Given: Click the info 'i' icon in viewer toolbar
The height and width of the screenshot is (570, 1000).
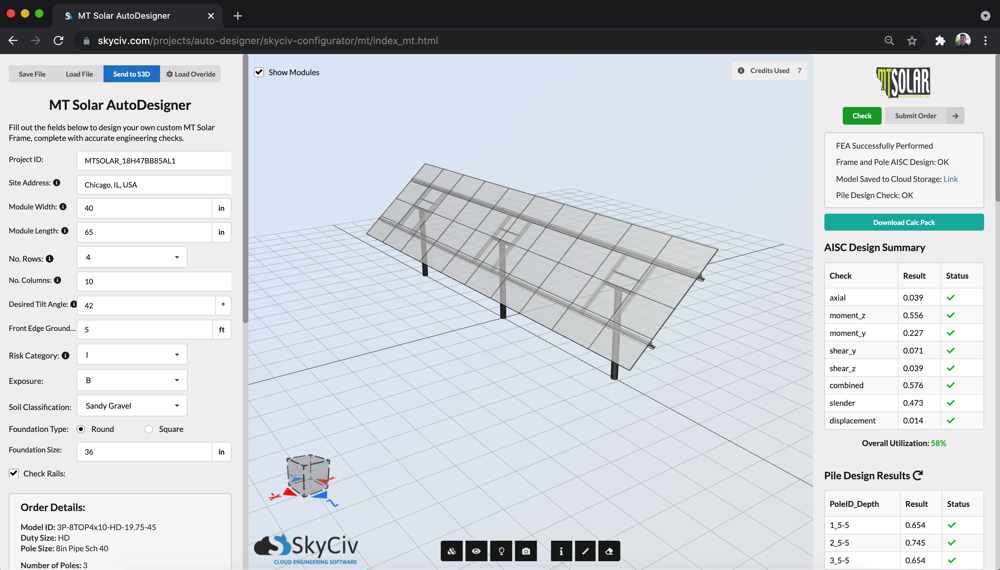Looking at the screenshot, I should (x=561, y=551).
